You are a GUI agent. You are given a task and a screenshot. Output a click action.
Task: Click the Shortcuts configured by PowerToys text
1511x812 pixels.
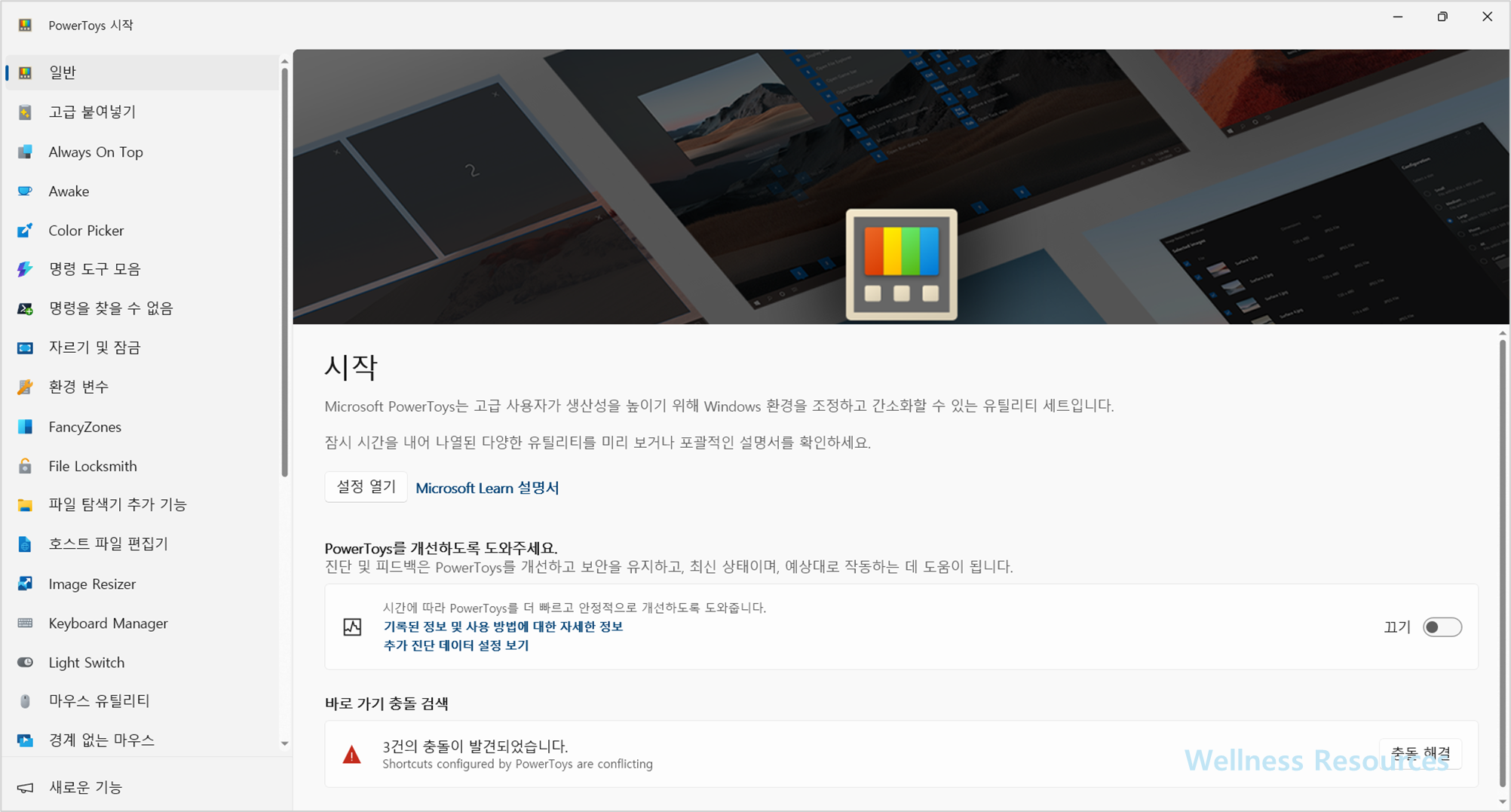coord(517,764)
